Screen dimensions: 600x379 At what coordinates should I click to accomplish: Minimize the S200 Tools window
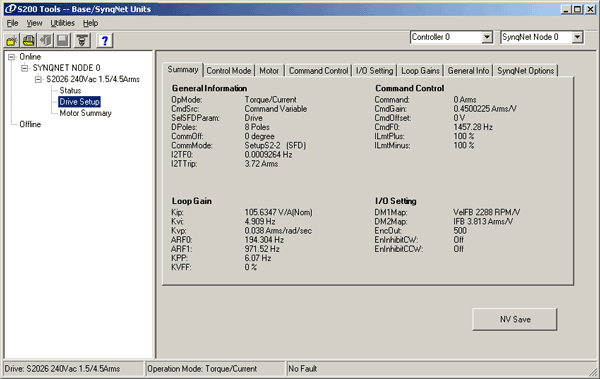click(x=567, y=9)
